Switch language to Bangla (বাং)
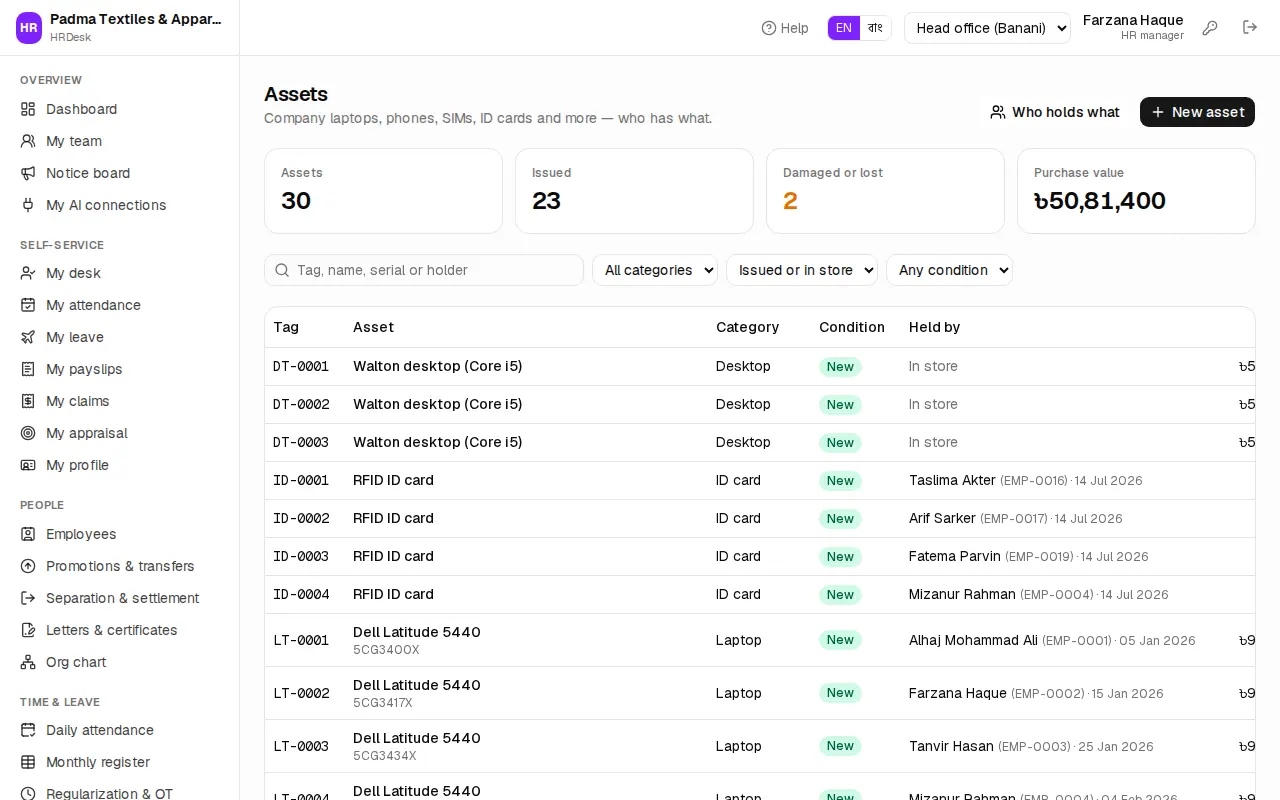 876,28
